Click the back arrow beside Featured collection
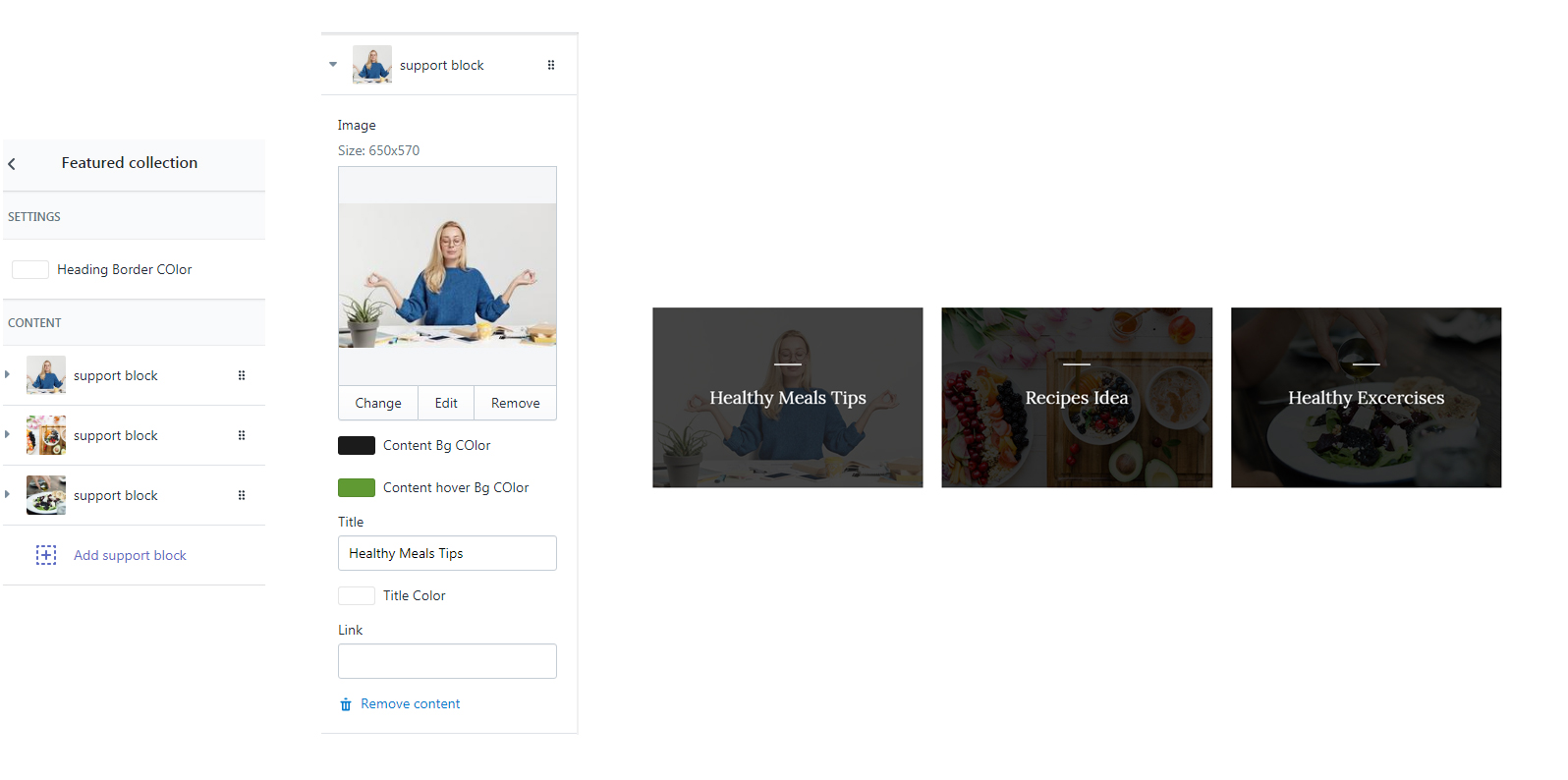 click(12, 164)
